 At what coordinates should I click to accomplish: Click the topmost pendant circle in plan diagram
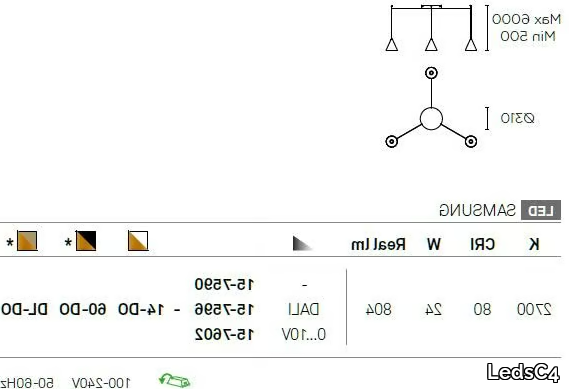point(431,73)
